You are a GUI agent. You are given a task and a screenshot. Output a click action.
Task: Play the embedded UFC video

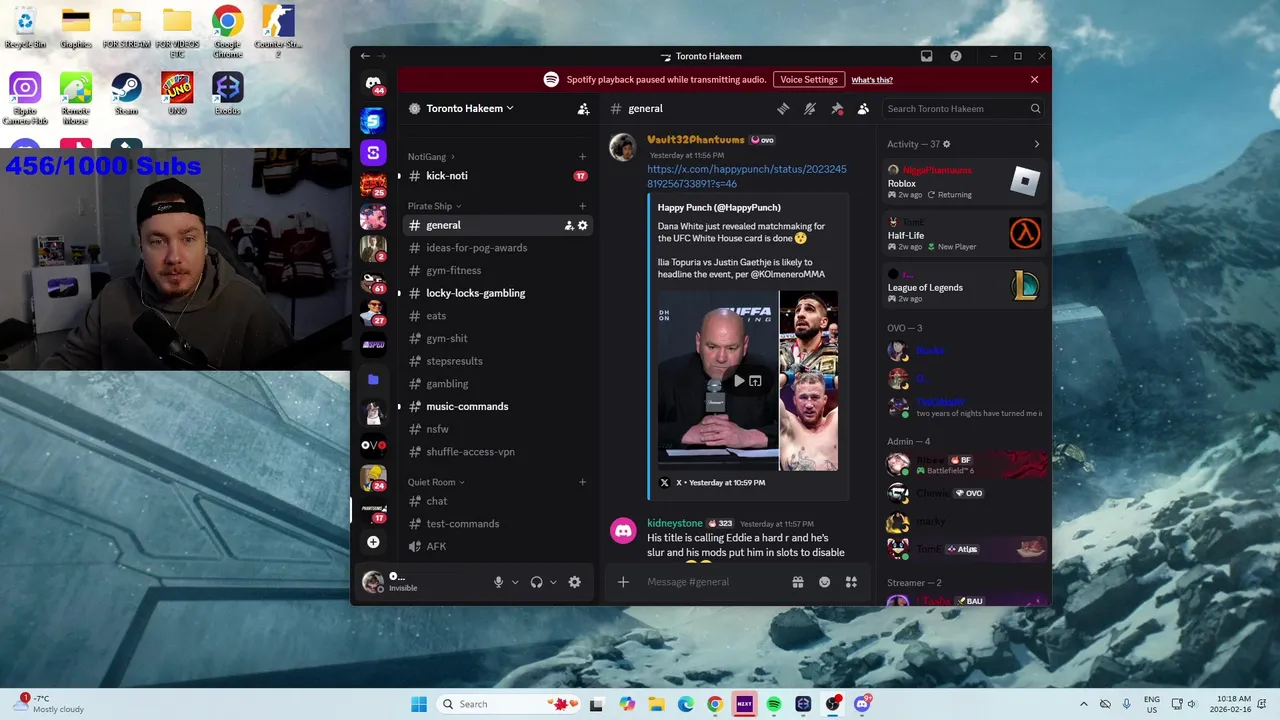pos(738,380)
